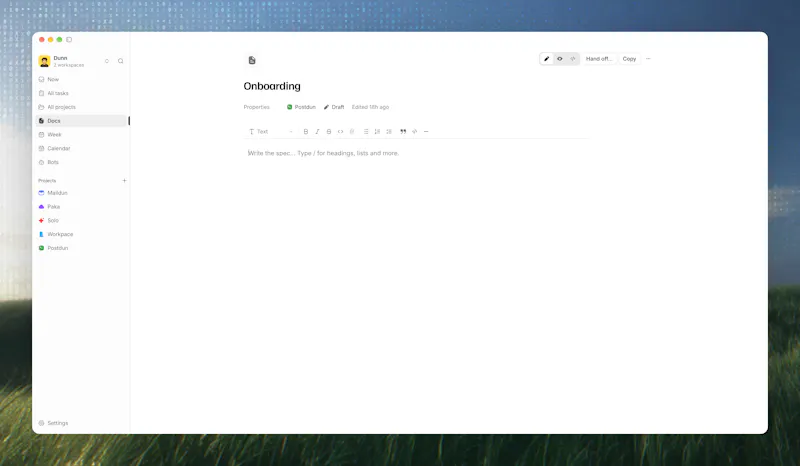Image resolution: width=800 pixels, height=466 pixels.
Task: Open the Week view
Action: (x=81, y=134)
